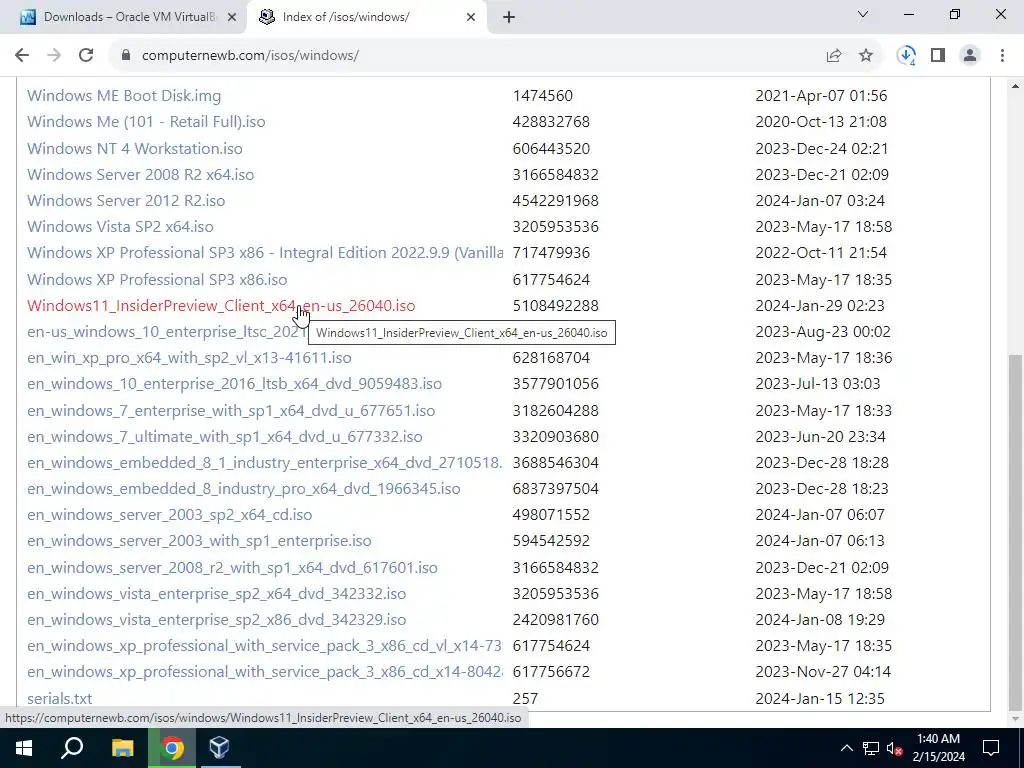Click Chrome icon in taskbar
1024x768 pixels.
point(172,748)
